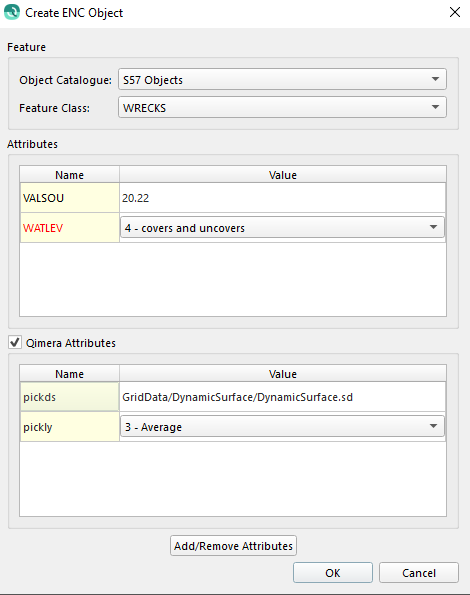The height and width of the screenshot is (595, 470).
Task: Click the Attributes table Value column header
Action: (x=283, y=175)
